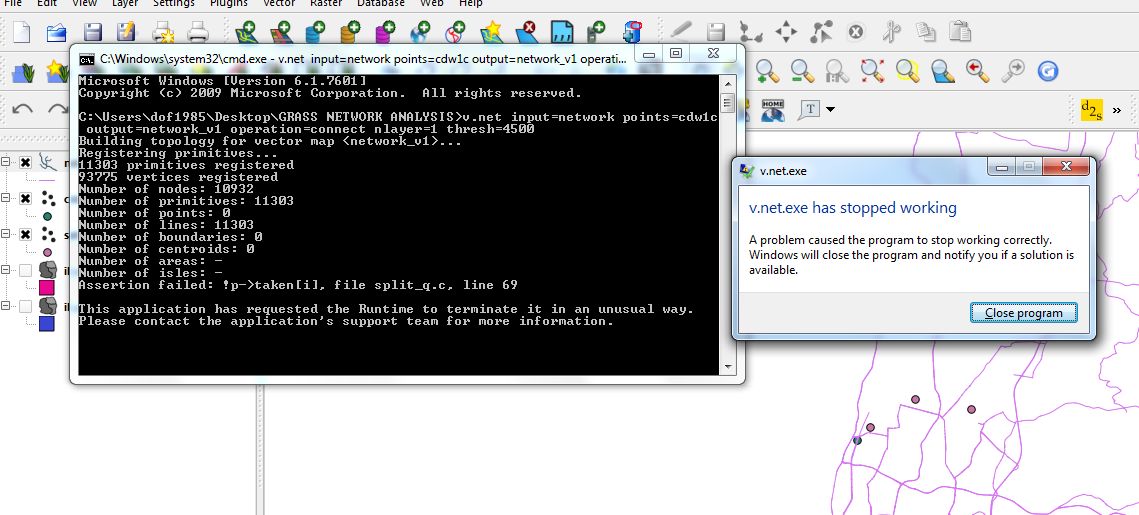This screenshot has width=1139, height=515.
Task: Open the Raster menu
Action: point(326,4)
